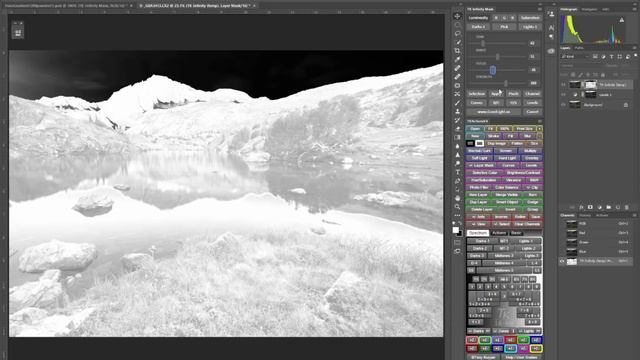The width and height of the screenshot is (640, 360).
Task: Select the Lasso tool
Action: pyautogui.click(x=458, y=33)
